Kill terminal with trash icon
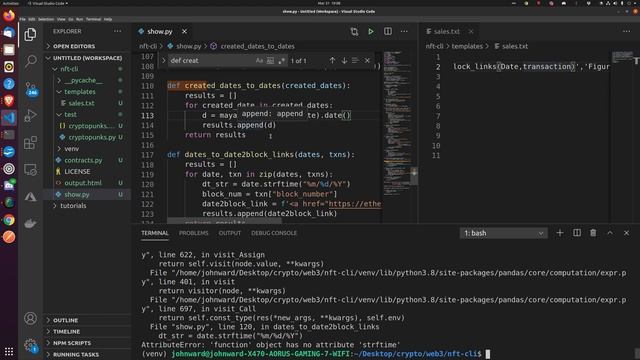The width and height of the screenshot is (640, 360). pyautogui.click(x=593, y=233)
